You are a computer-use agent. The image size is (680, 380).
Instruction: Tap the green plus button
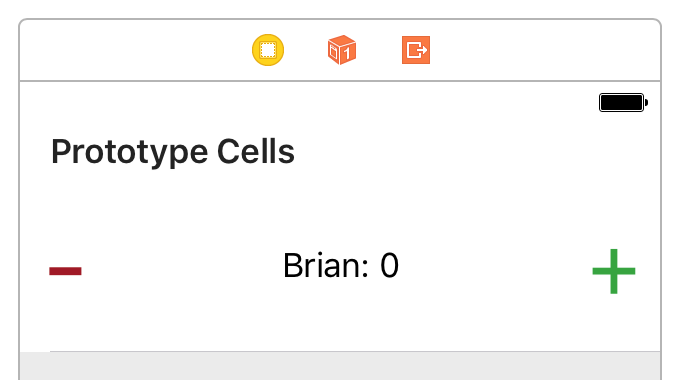tap(614, 271)
